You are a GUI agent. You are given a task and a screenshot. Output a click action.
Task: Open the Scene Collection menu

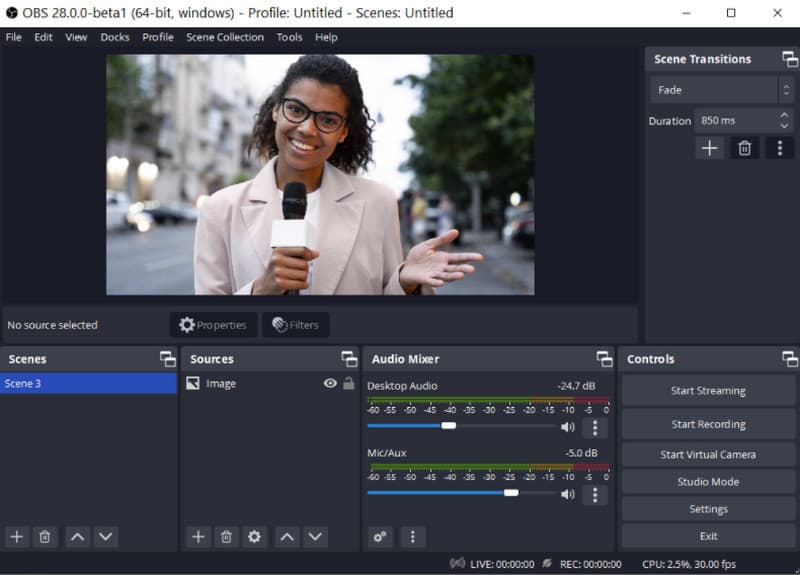coord(225,37)
